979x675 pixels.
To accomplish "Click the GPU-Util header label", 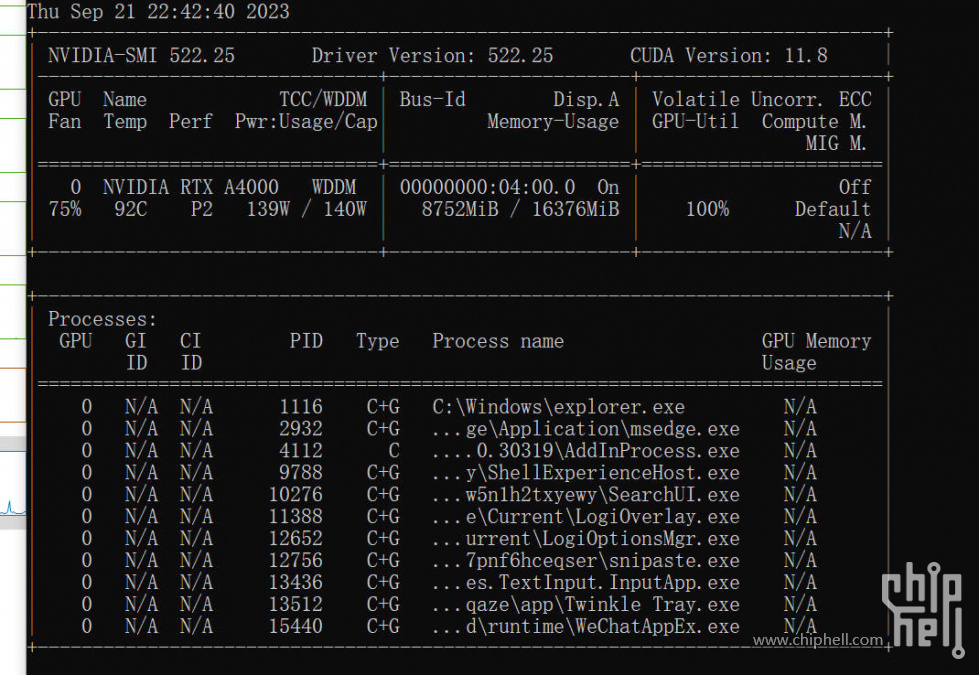I will 696,121.
